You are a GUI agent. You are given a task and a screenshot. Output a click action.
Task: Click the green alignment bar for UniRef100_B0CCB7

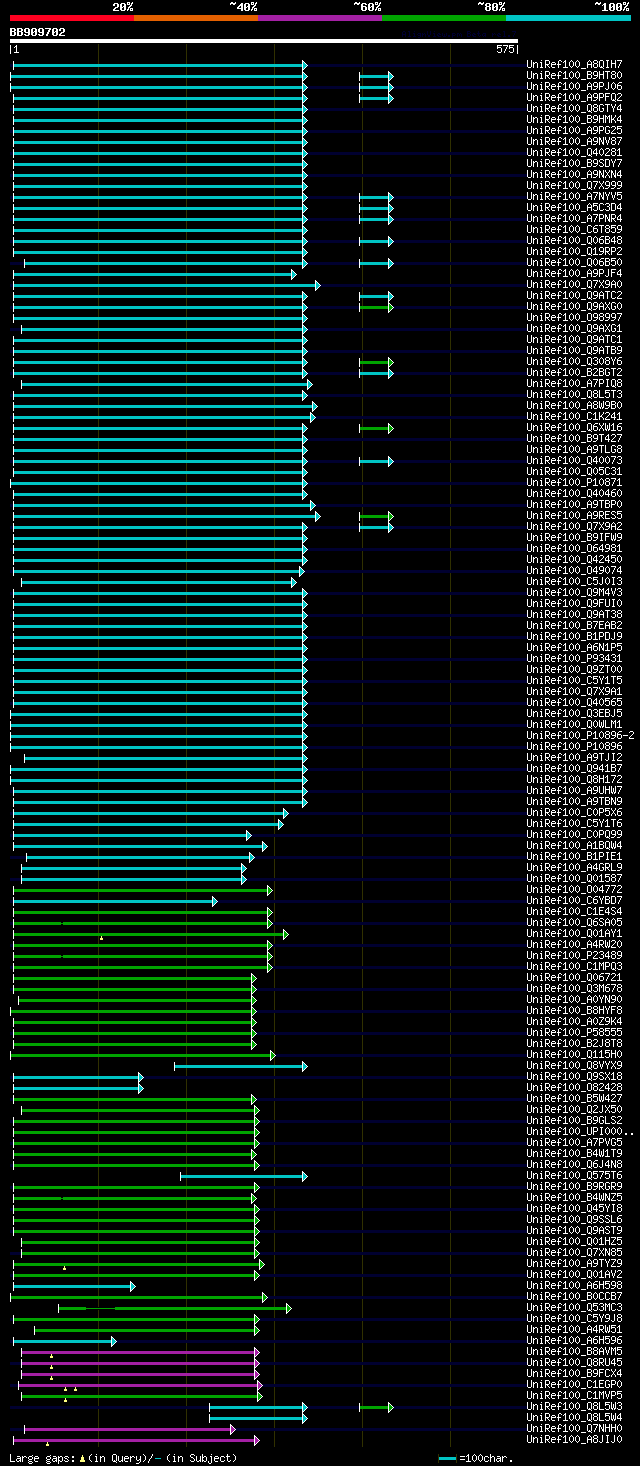point(139,1297)
